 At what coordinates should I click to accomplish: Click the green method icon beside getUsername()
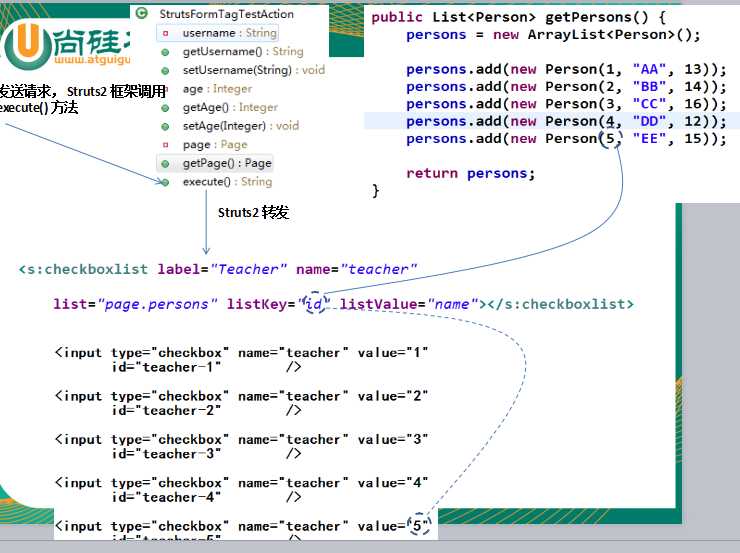[x=165, y=52]
